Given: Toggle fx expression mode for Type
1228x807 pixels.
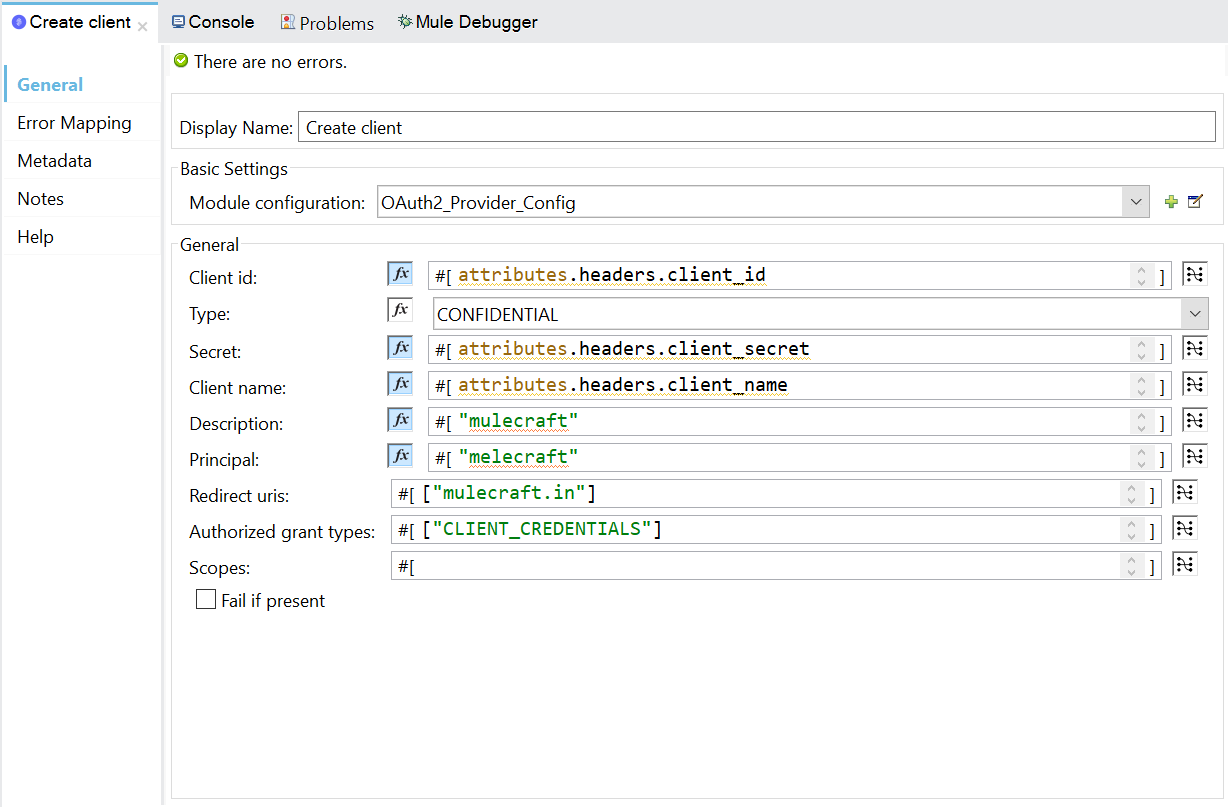Looking at the screenshot, I should pos(400,311).
